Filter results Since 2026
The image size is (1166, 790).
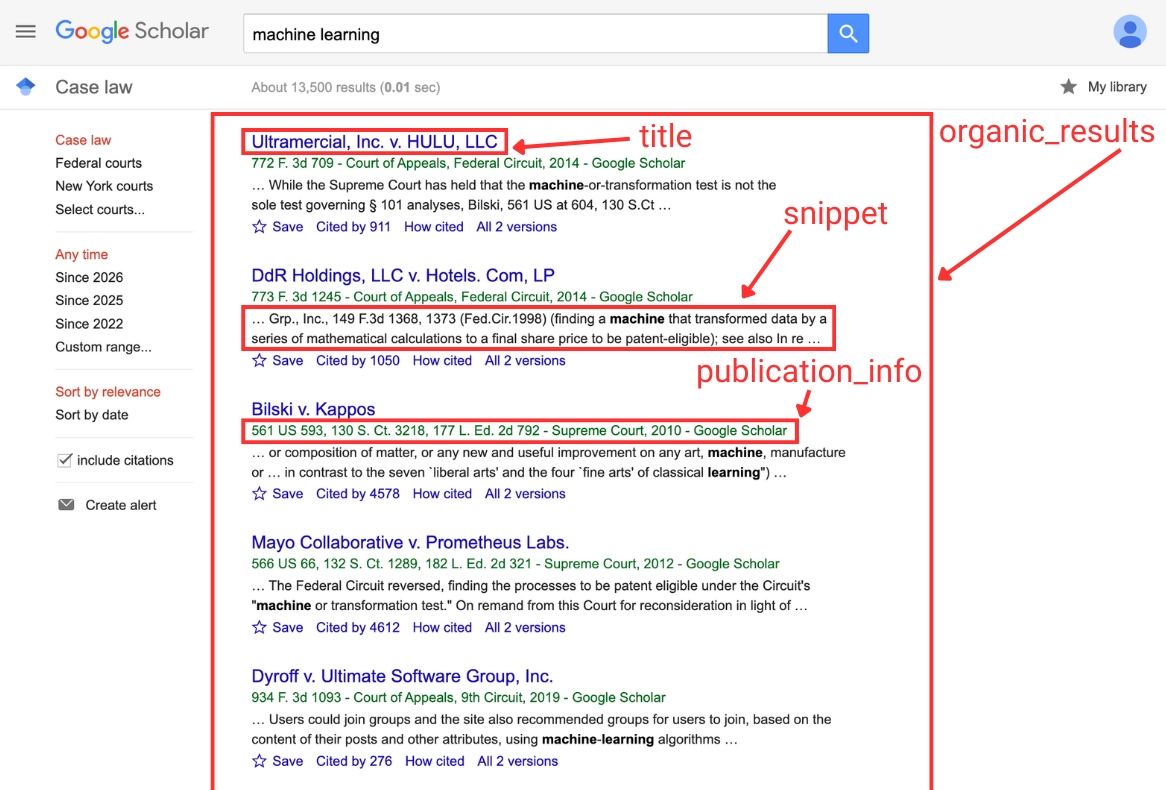[x=89, y=277]
